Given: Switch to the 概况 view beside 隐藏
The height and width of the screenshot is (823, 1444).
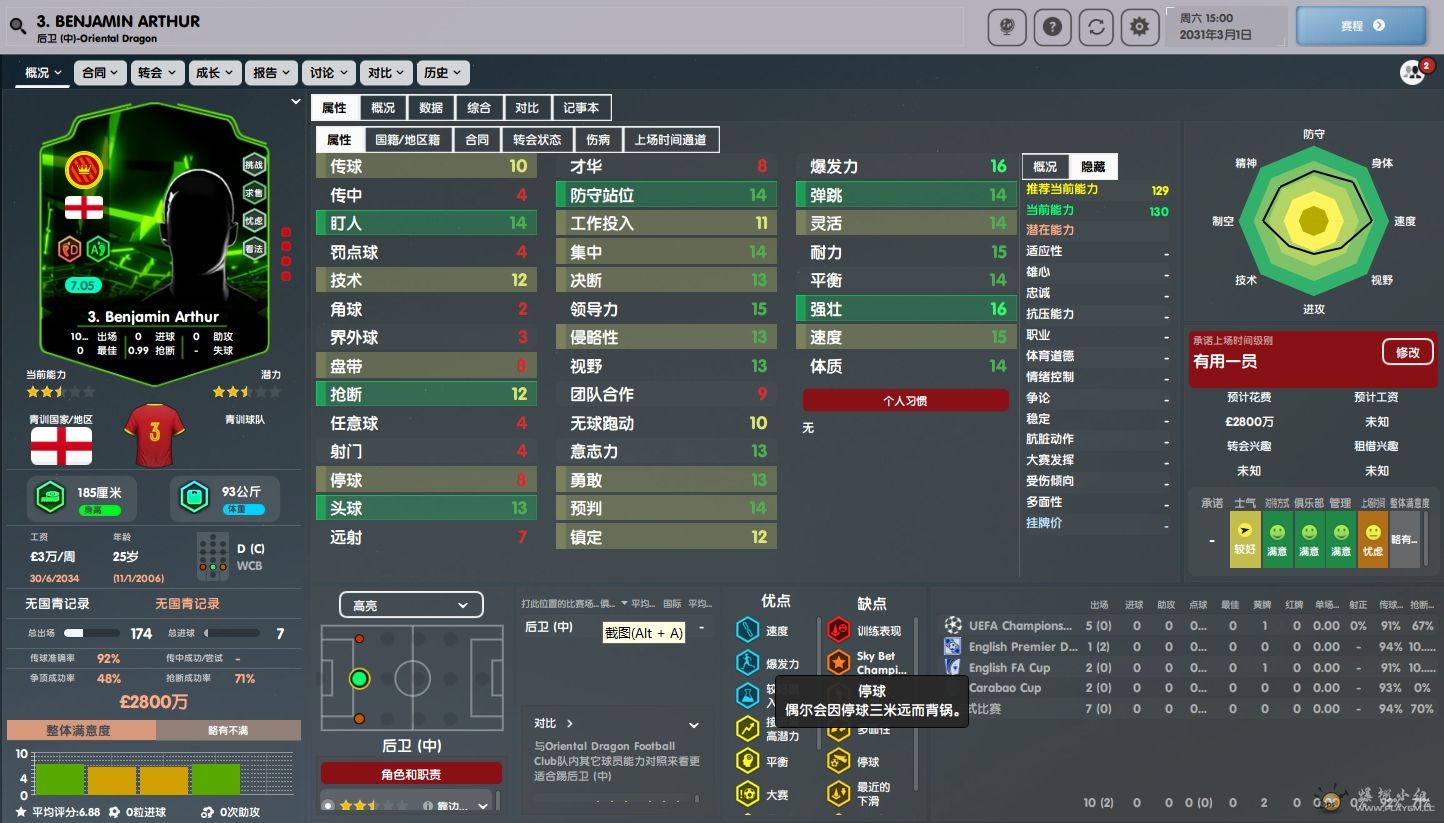Looking at the screenshot, I should tap(1045, 167).
